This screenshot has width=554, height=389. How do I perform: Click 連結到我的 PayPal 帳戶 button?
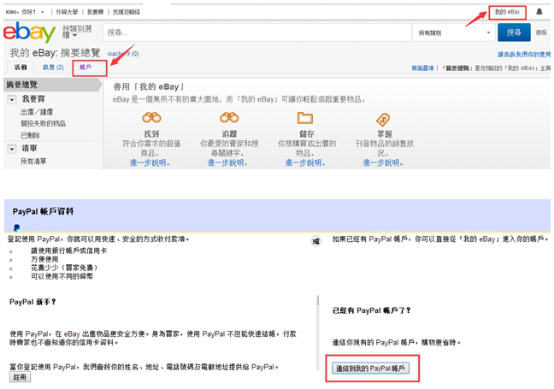coord(371,368)
